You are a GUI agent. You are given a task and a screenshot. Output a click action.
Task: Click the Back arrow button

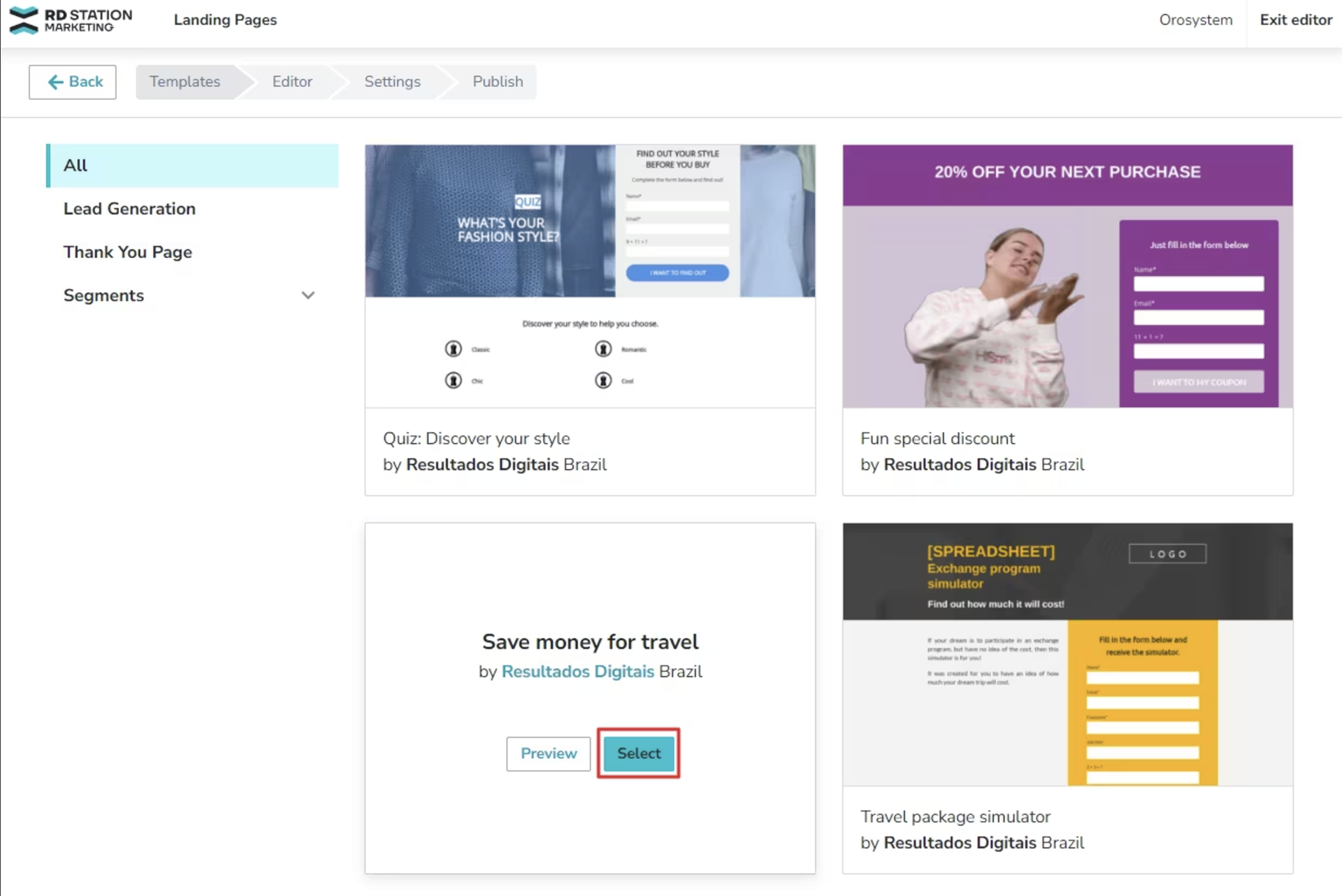pos(73,82)
